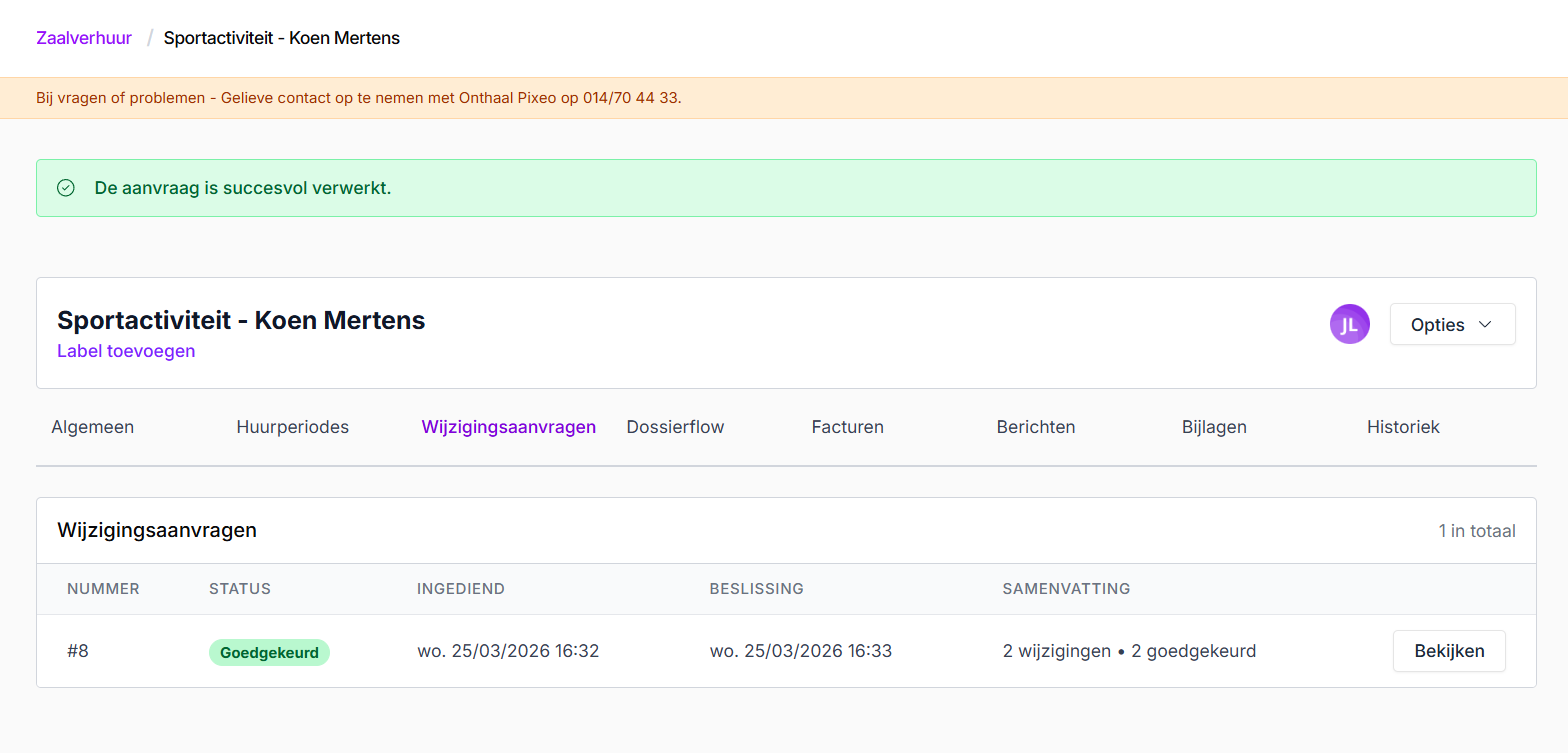The width and height of the screenshot is (1568, 753).
Task: Click Label toevoegen link
Action: point(126,351)
